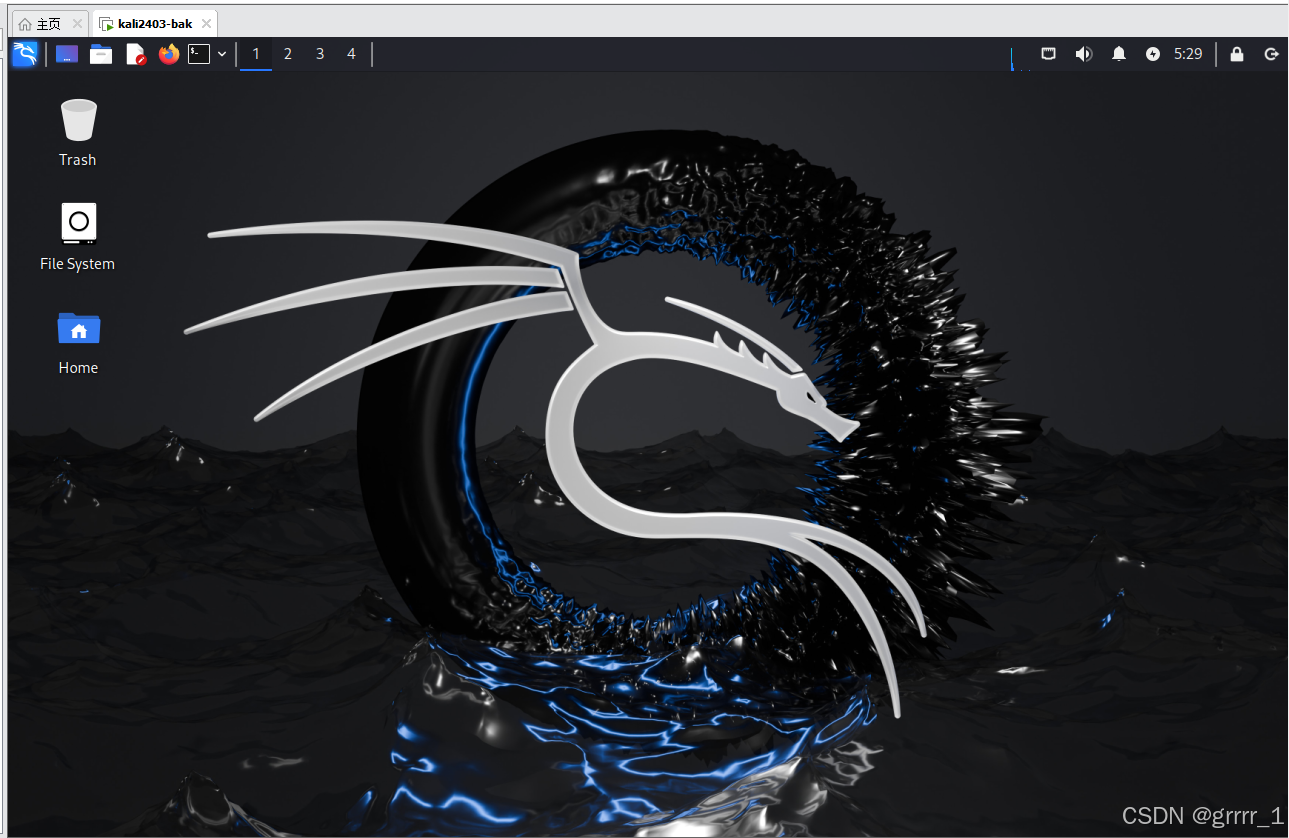Open the file manager from the panel

click(101, 54)
